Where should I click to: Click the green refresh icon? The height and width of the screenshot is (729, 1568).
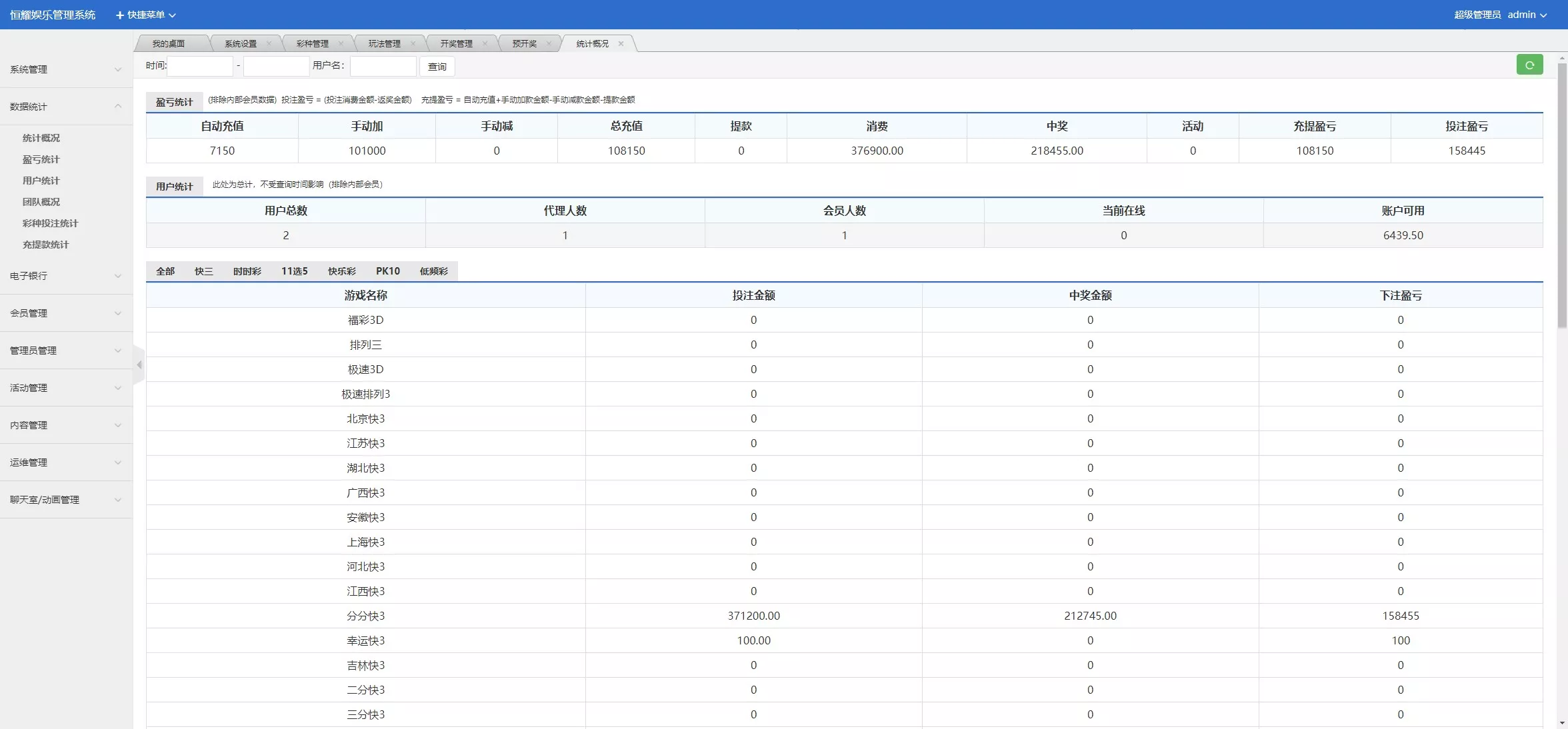point(1529,65)
